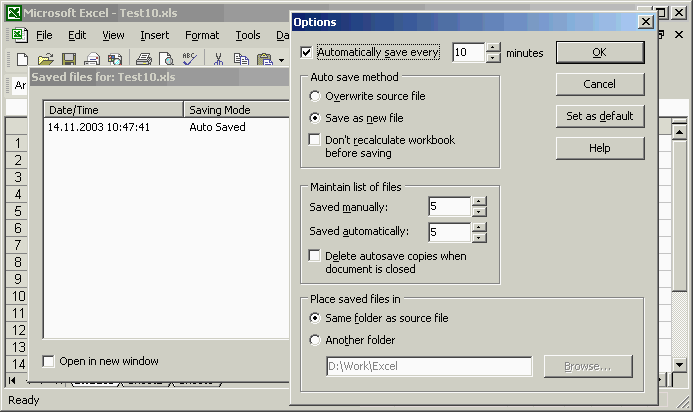Viewport: 693px width, 412px height.
Task: Open Print Preview from toolbar
Action: click(166, 58)
